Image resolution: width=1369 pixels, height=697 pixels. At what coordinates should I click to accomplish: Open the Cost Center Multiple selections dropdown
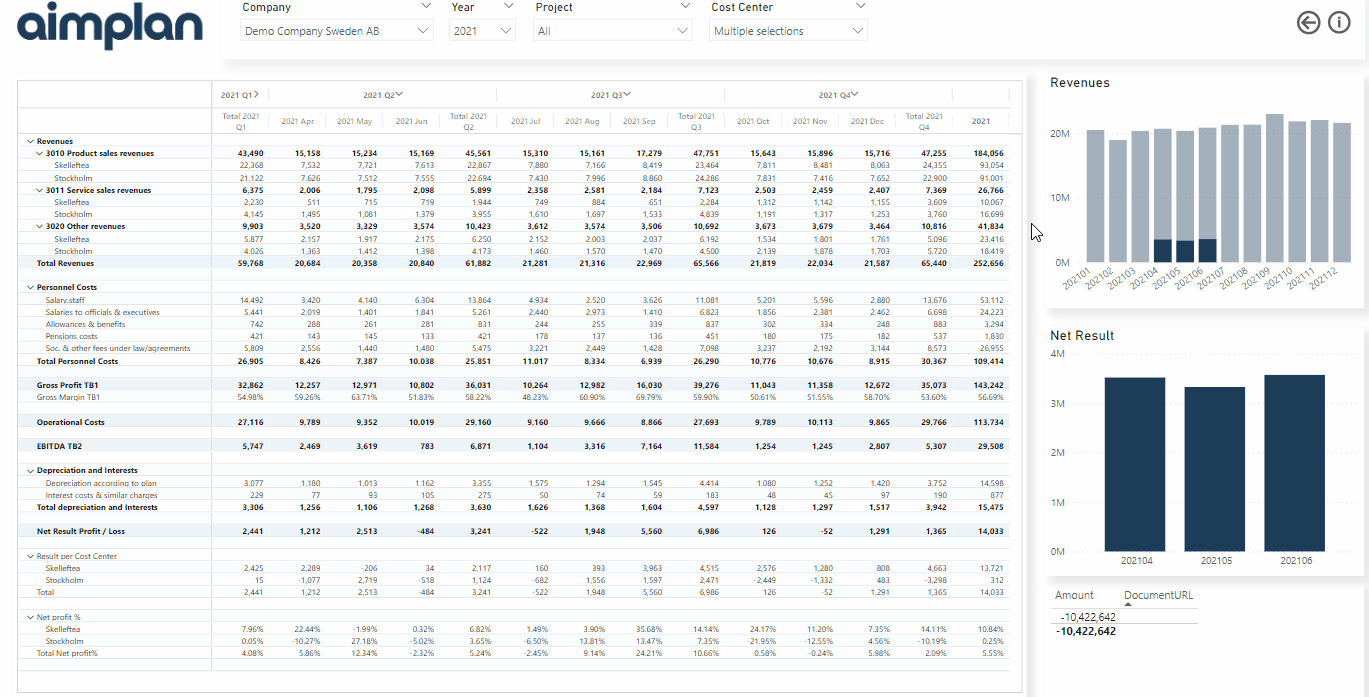click(x=788, y=31)
